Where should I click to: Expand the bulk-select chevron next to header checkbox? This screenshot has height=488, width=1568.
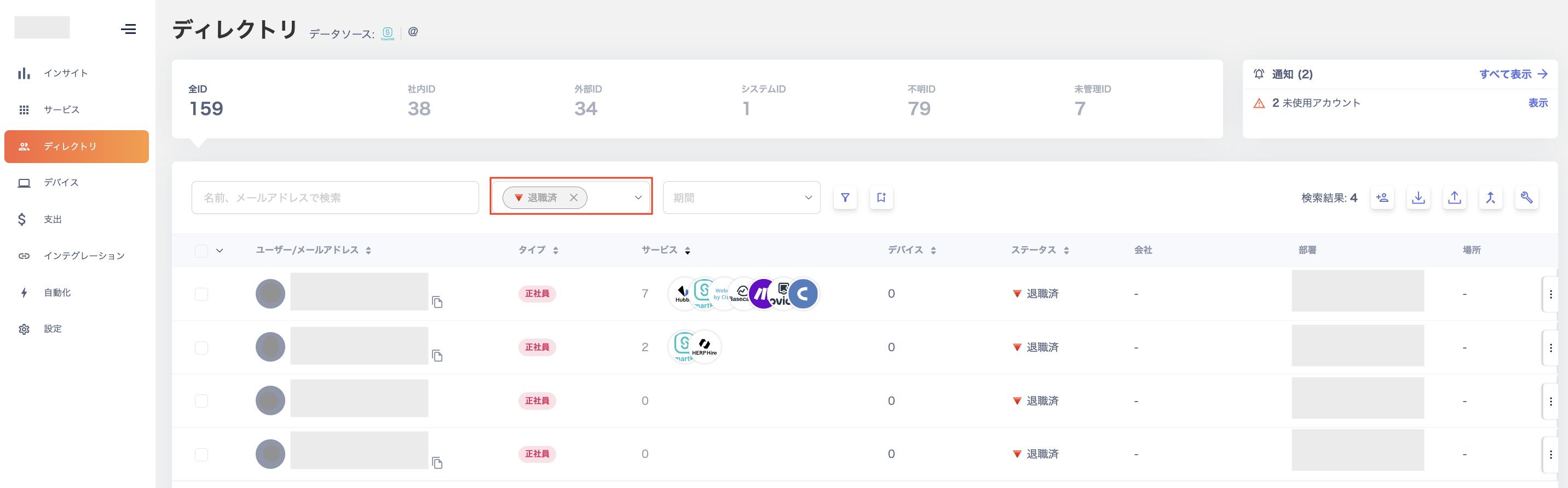pyautogui.click(x=220, y=251)
